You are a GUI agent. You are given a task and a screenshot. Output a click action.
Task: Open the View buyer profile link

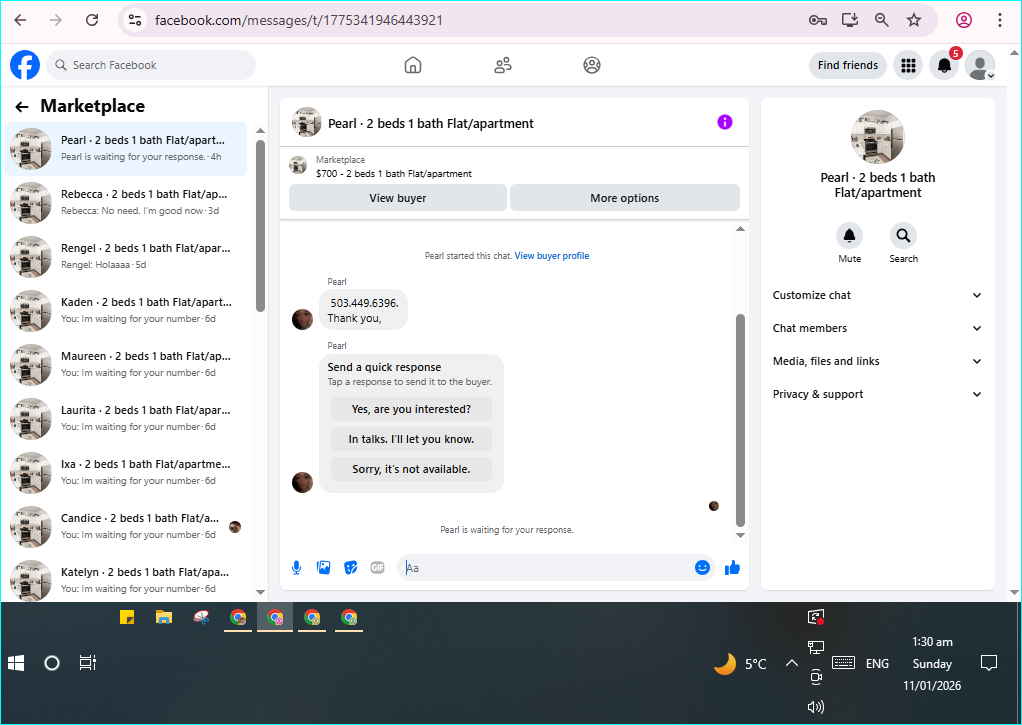(551, 256)
